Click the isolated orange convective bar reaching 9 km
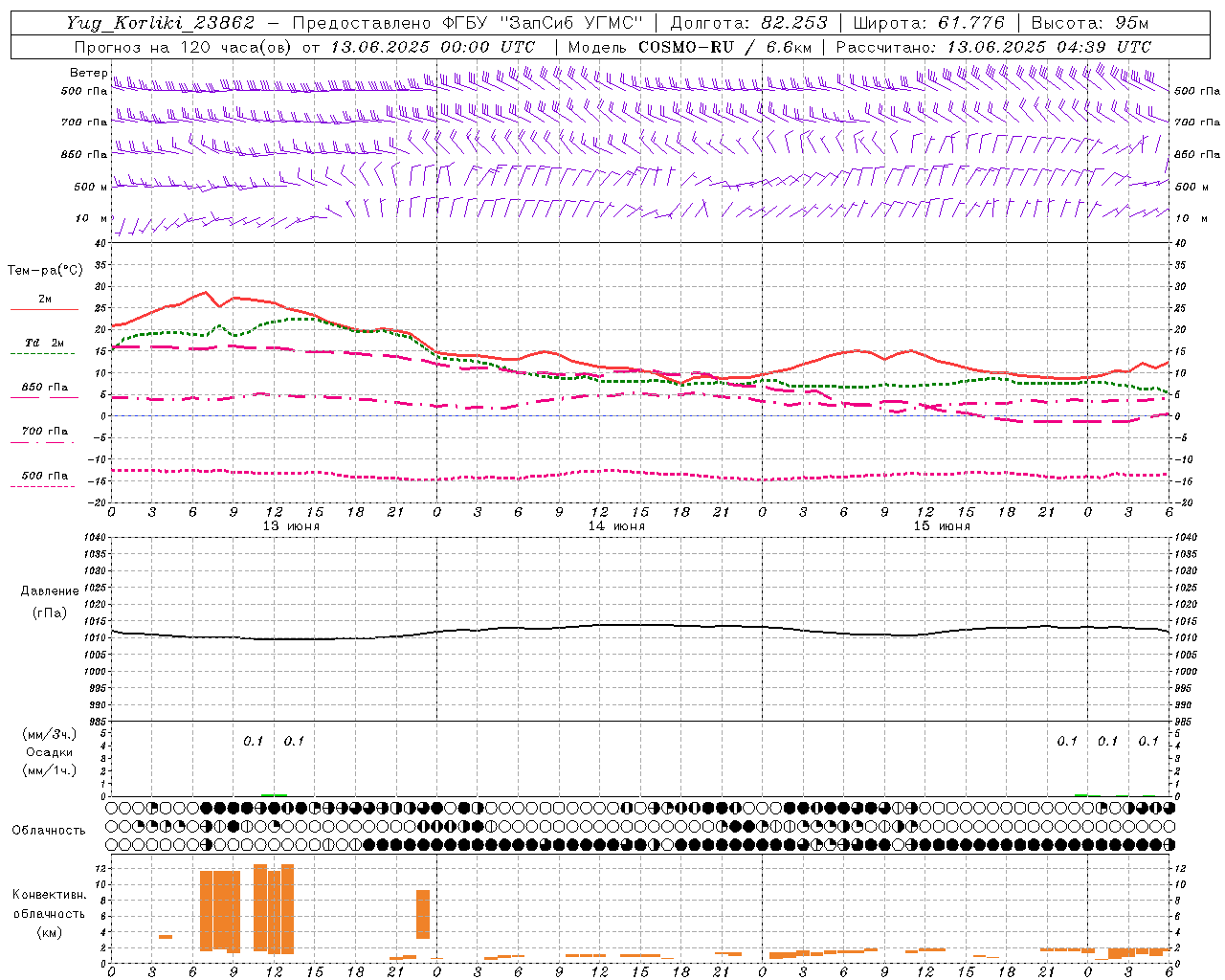 point(423,914)
